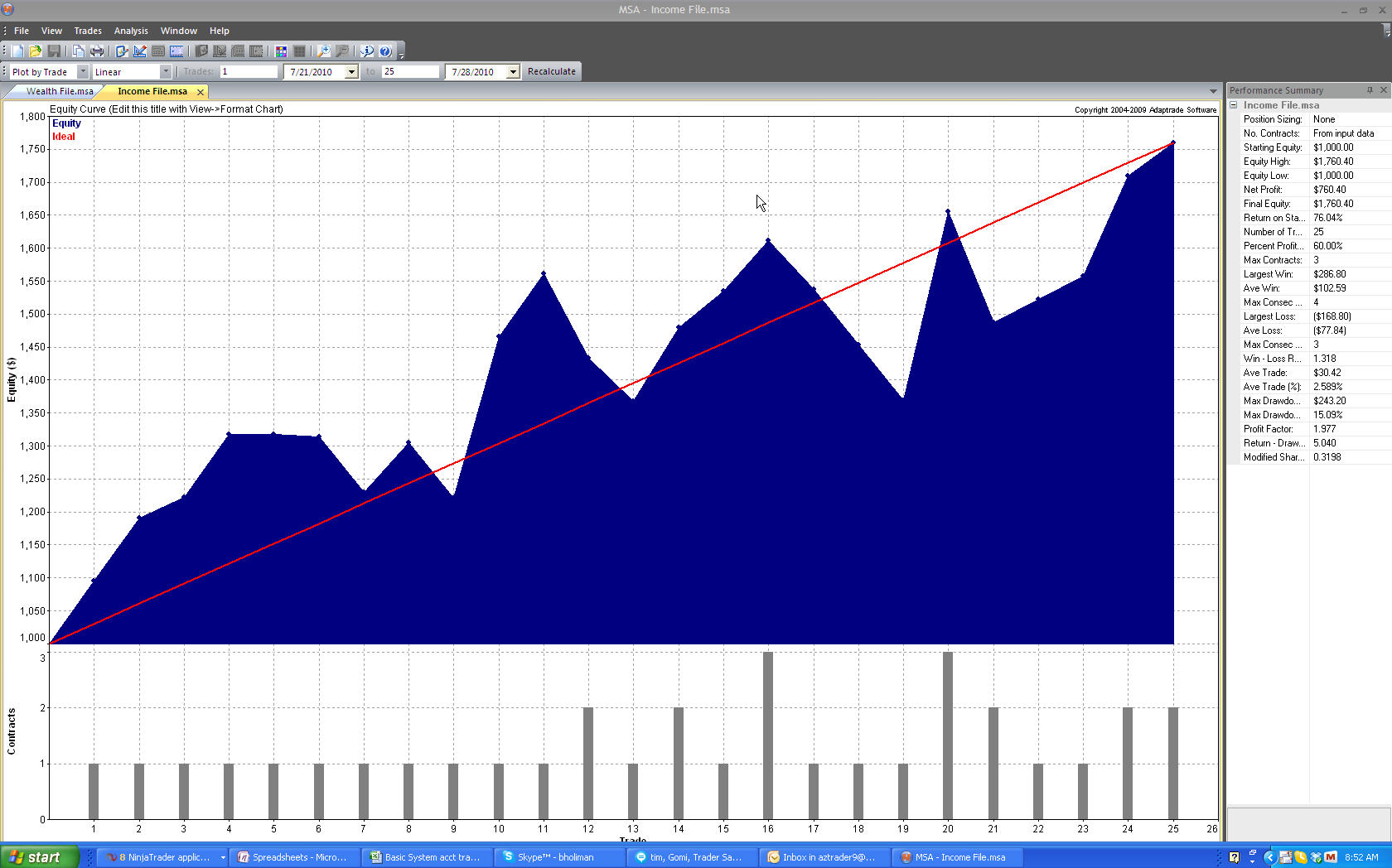Select the Income File.msa document tab
The image size is (1392, 868).
click(x=152, y=91)
